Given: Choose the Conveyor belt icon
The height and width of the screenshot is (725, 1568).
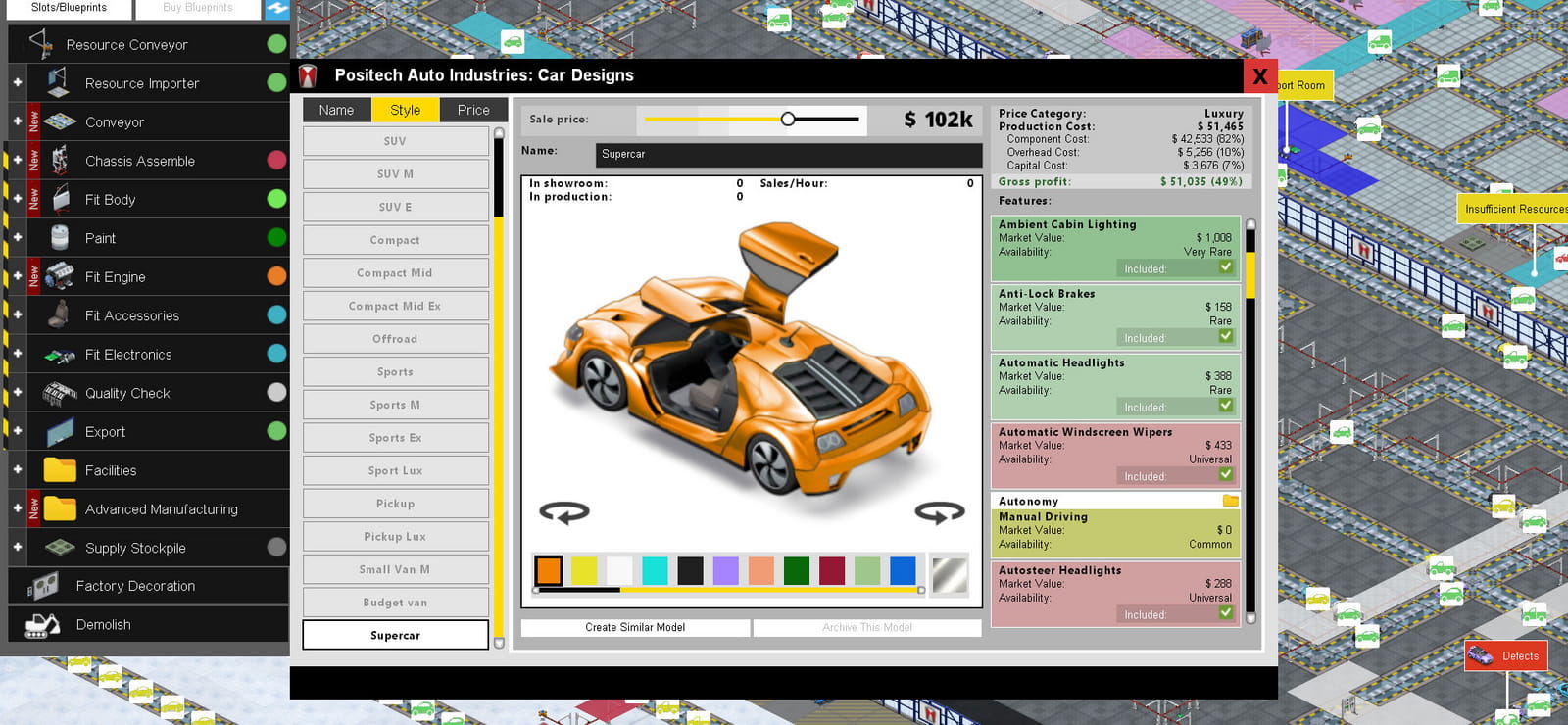Looking at the screenshot, I should (x=60, y=121).
